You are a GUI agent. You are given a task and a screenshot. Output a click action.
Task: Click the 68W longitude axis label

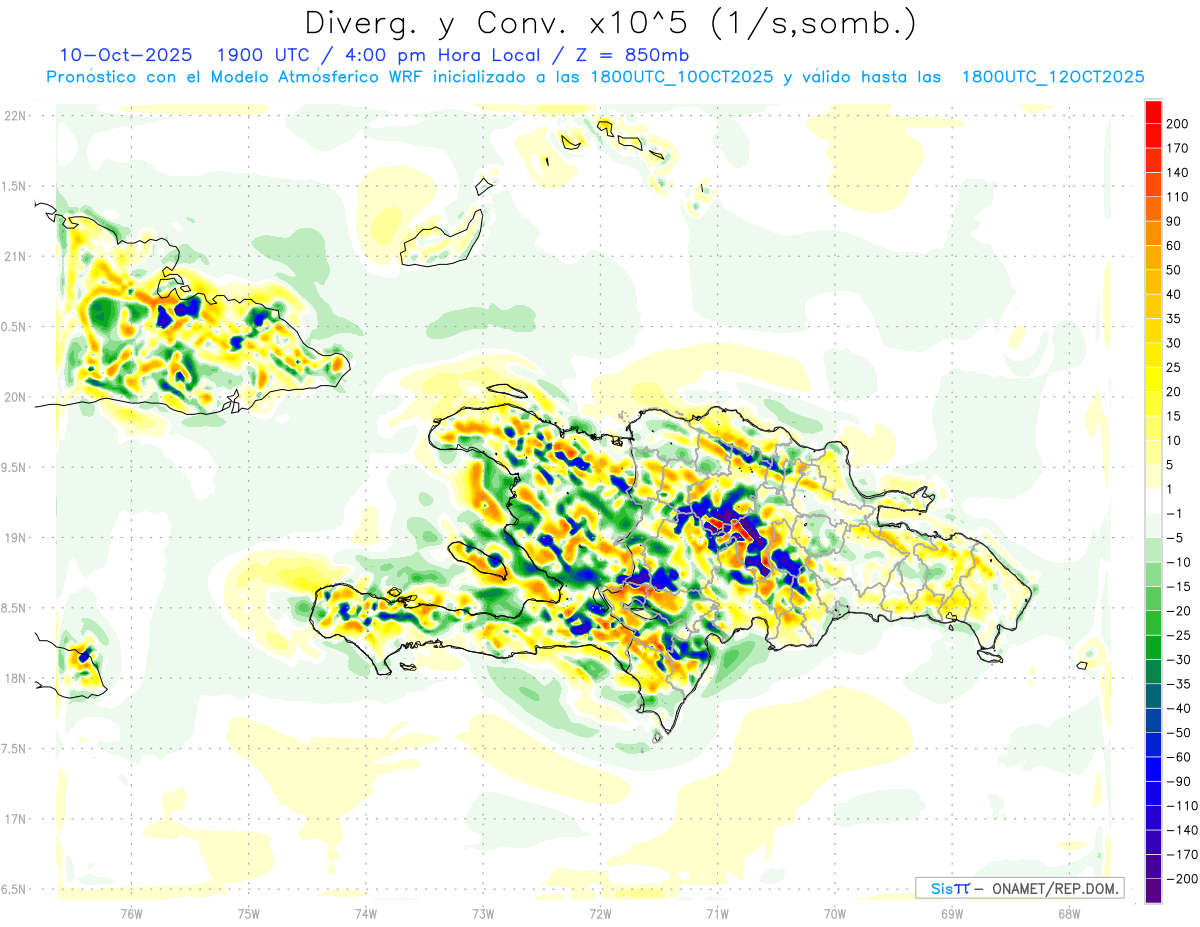coord(1069,914)
